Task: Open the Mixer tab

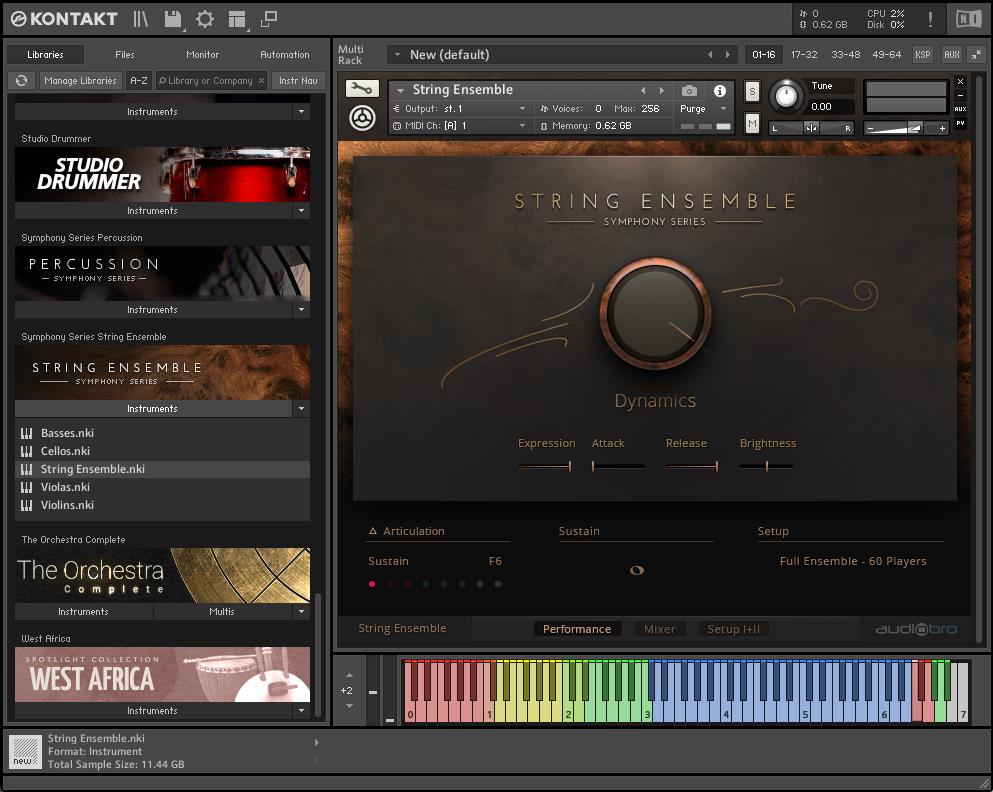Action: pos(659,629)
